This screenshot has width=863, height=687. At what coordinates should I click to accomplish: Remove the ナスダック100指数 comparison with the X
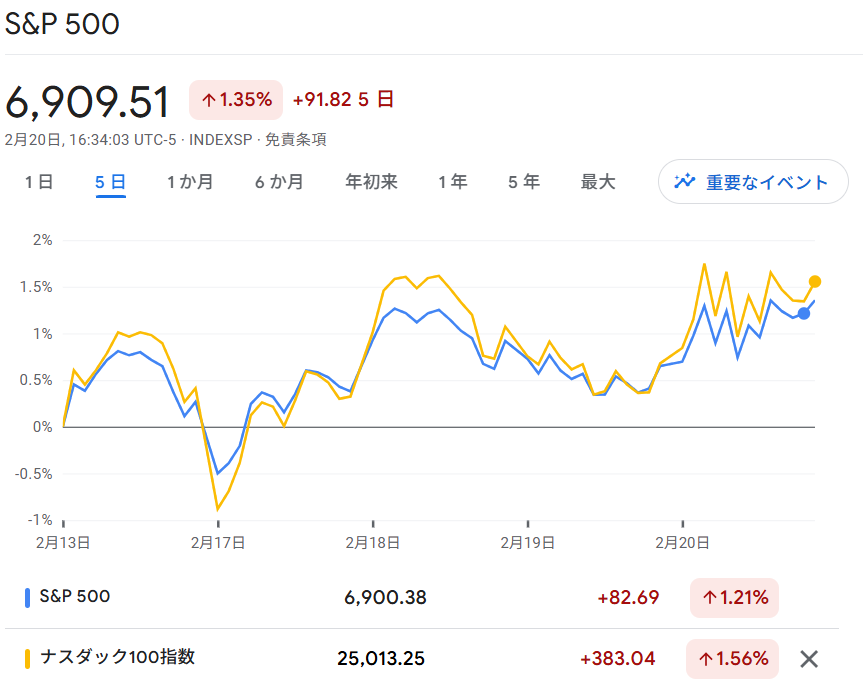(808, 659)
